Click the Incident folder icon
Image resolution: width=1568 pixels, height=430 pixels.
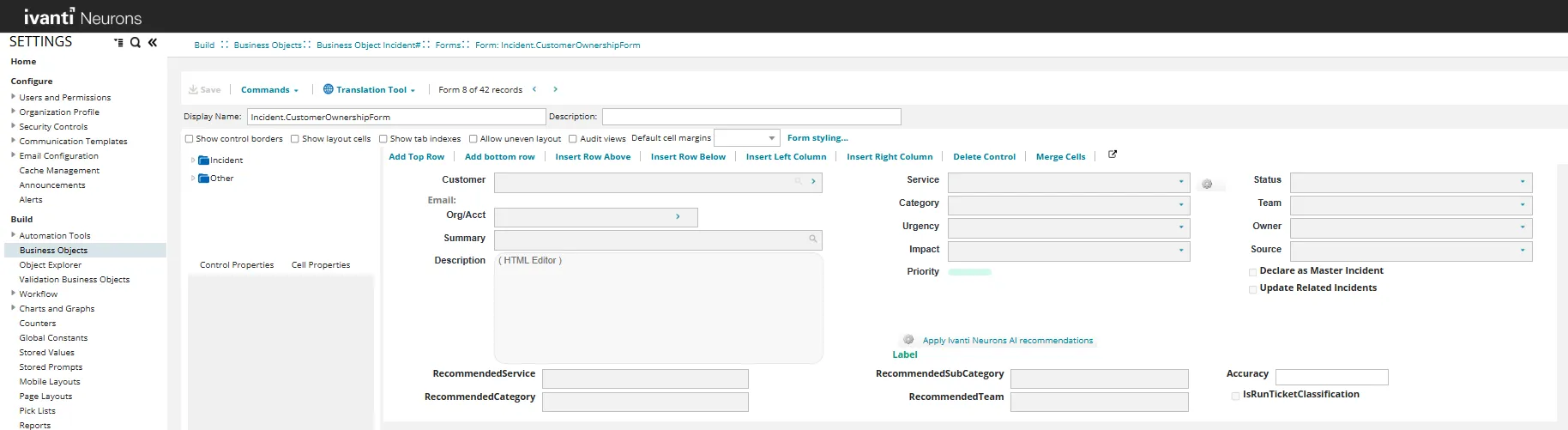tap(203, 160)
